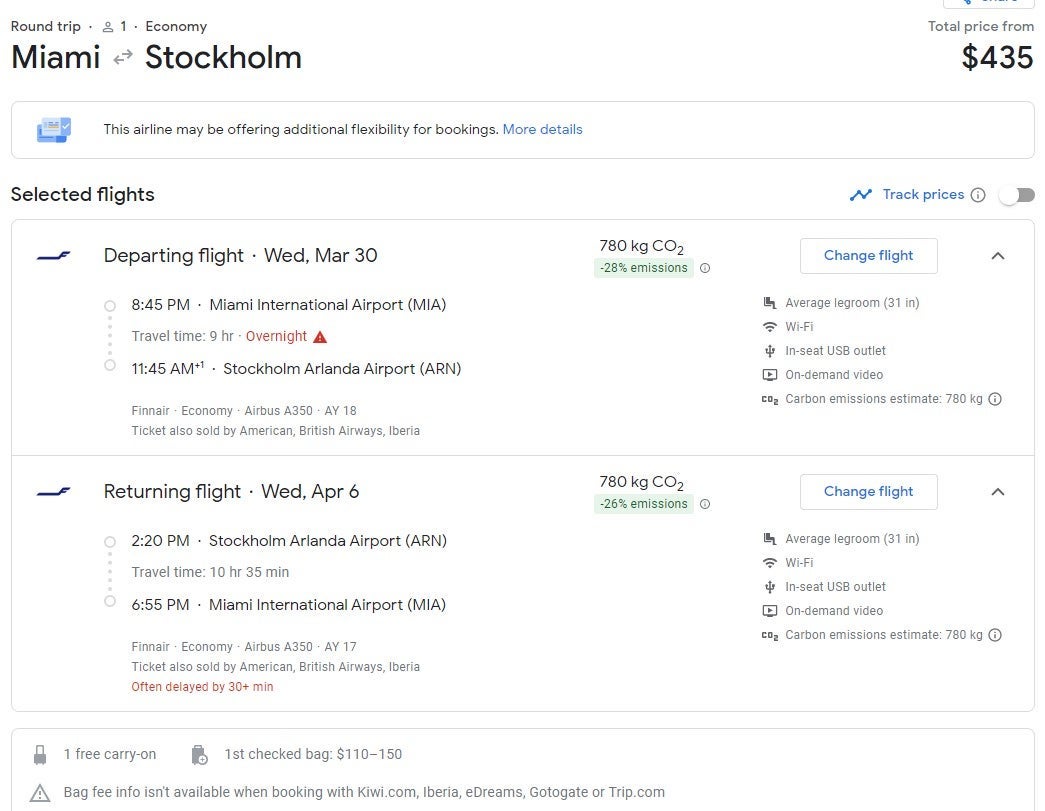Collapse the departing flight details chevron
This screenshot has height=811, width=1045.
click(x=997, y=256)
